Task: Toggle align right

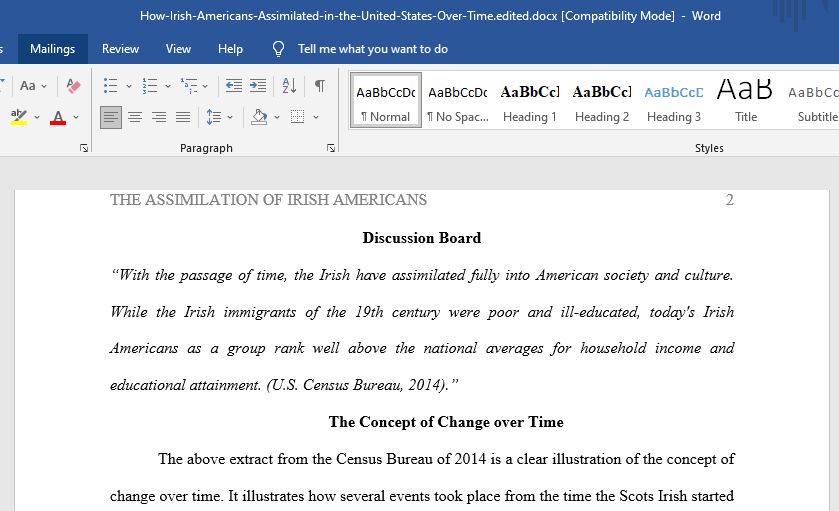Action: click(x=159, y=117)
